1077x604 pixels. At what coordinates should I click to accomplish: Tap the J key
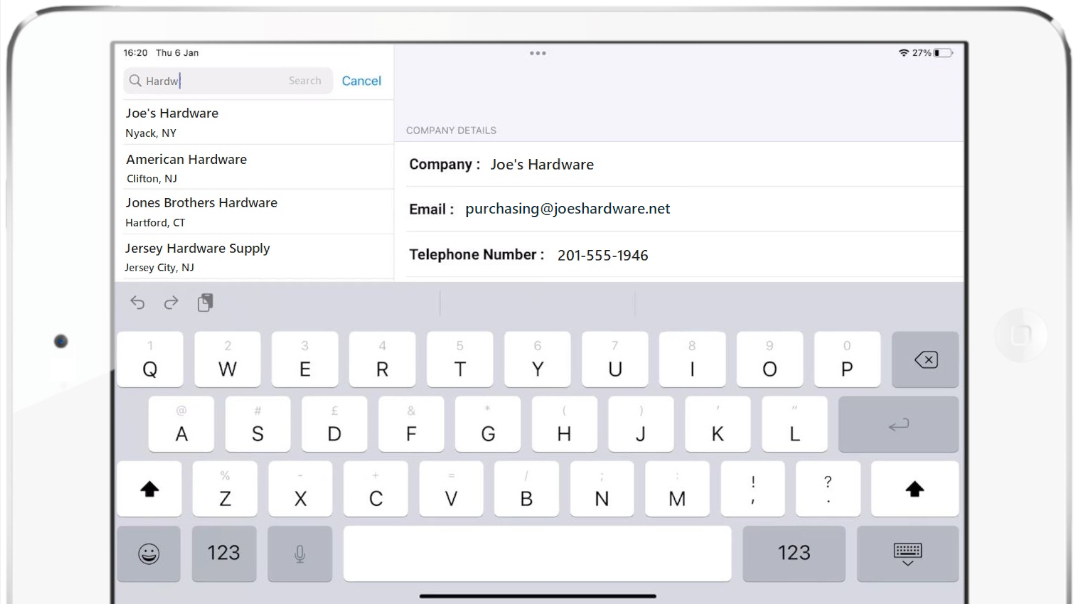coord(641,425)
